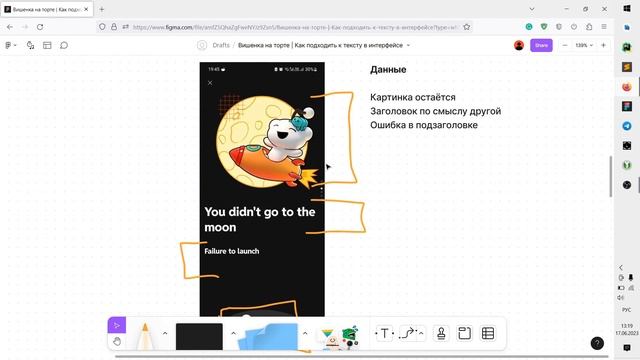Open the Windows Start button

click(627, 9)
